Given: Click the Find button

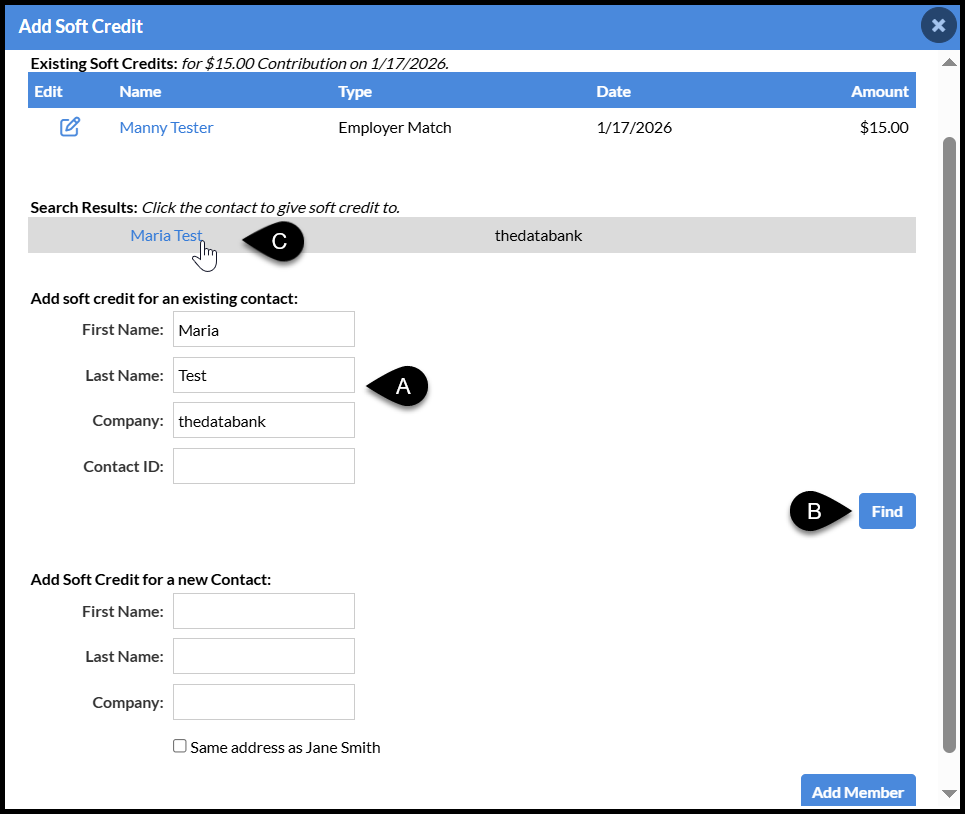Looking at the screenshot, I should pos(887,511).
